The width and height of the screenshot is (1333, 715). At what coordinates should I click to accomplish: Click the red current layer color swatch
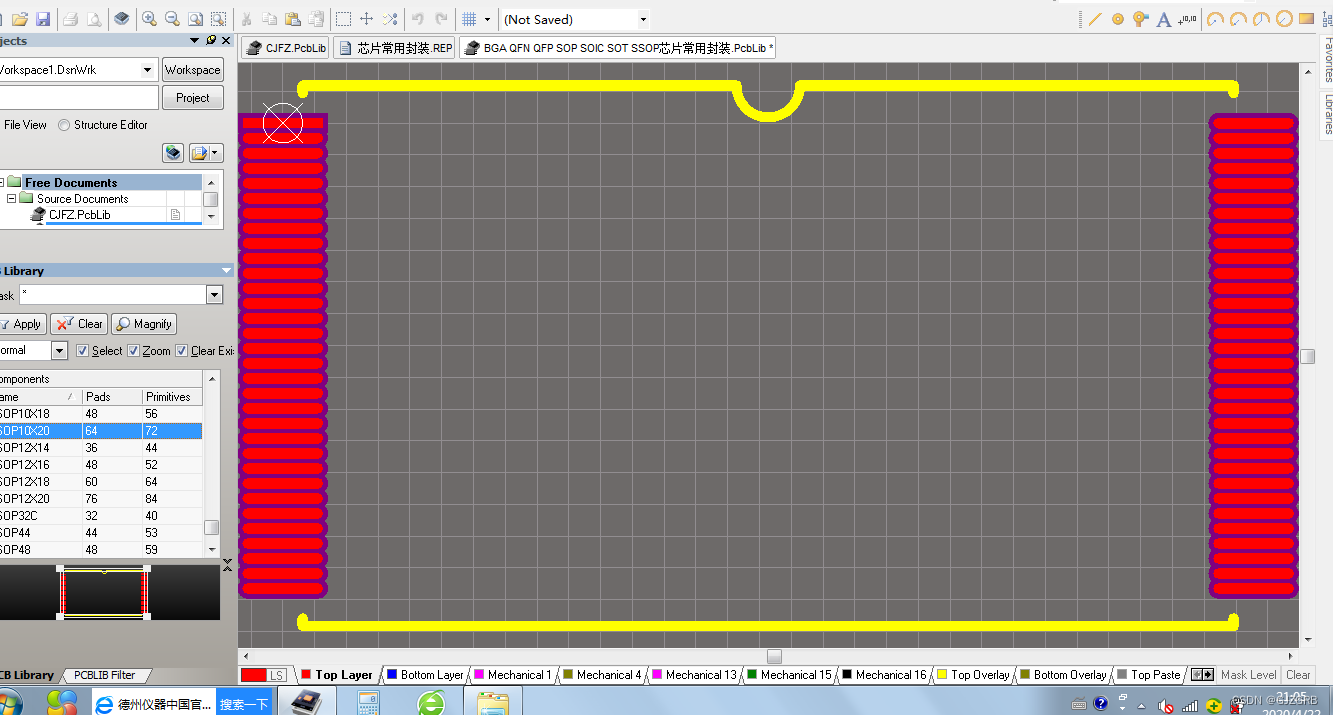253,676
